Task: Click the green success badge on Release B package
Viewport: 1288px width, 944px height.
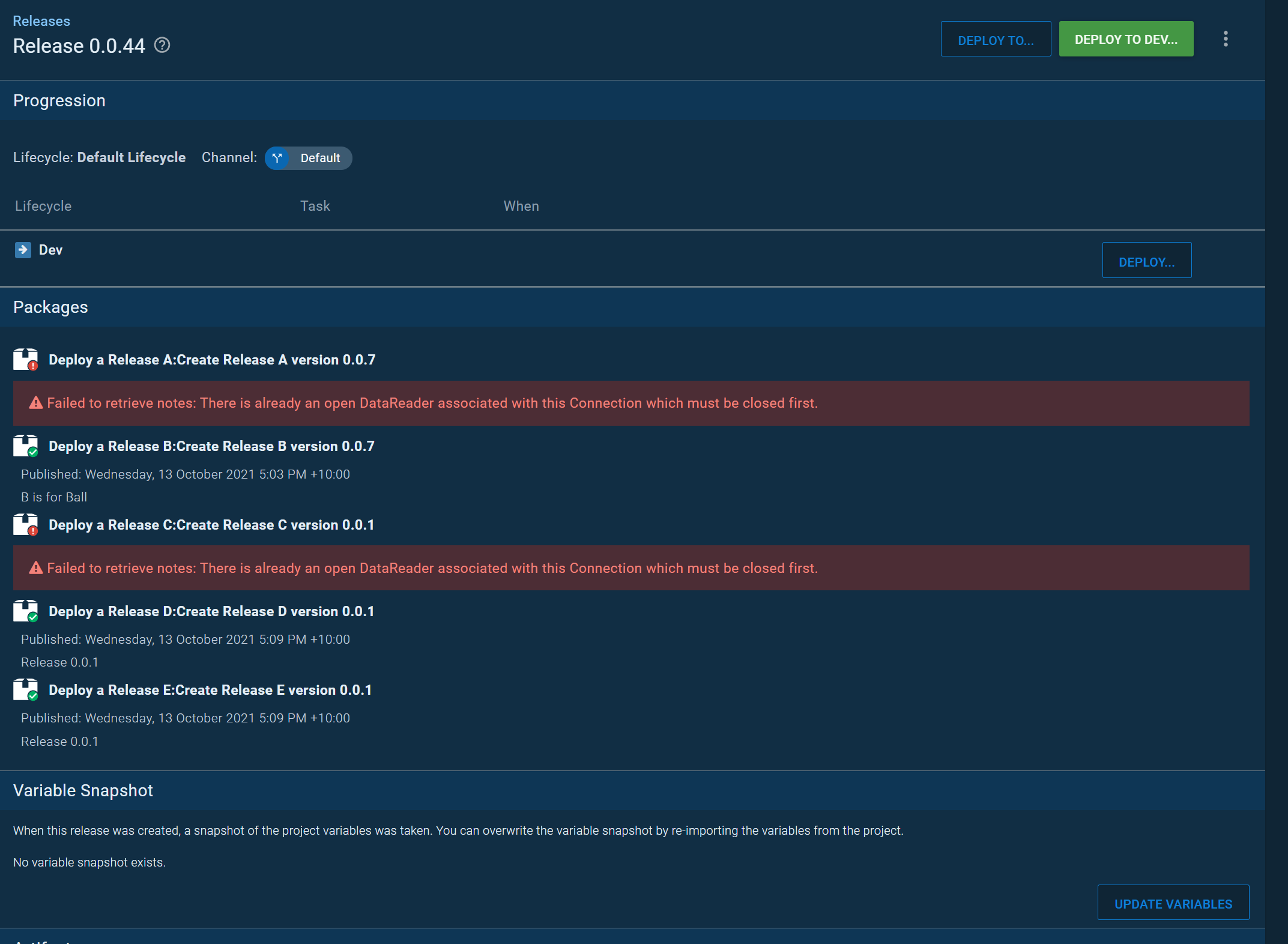Action: point(32,452)
